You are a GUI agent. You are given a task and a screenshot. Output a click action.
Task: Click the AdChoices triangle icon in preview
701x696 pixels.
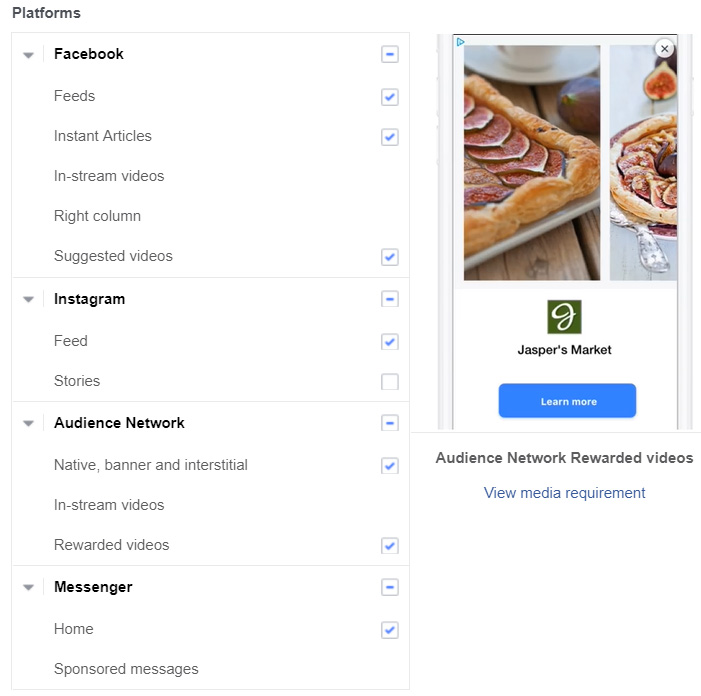(460, 42)
